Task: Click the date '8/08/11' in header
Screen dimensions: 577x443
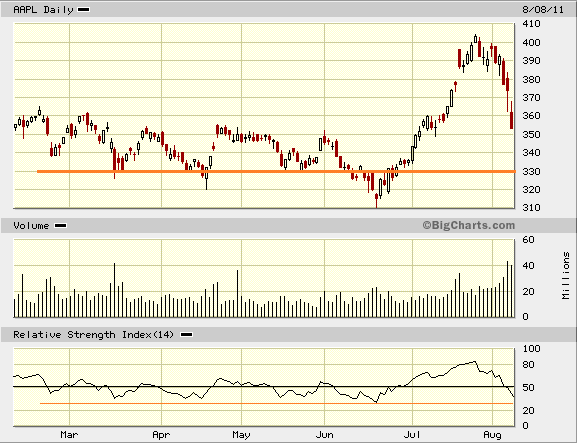Action: (543, 10)
